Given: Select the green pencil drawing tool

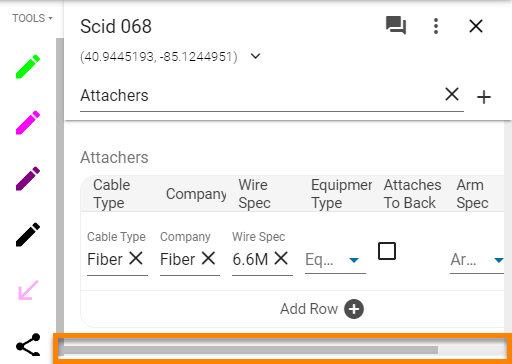Looking at the screenshot, I should (28, 67).
